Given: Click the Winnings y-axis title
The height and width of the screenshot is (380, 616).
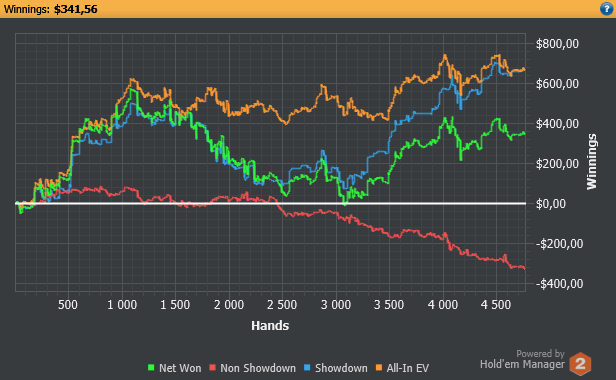Looking at the screenshot, I should point(592,162).
